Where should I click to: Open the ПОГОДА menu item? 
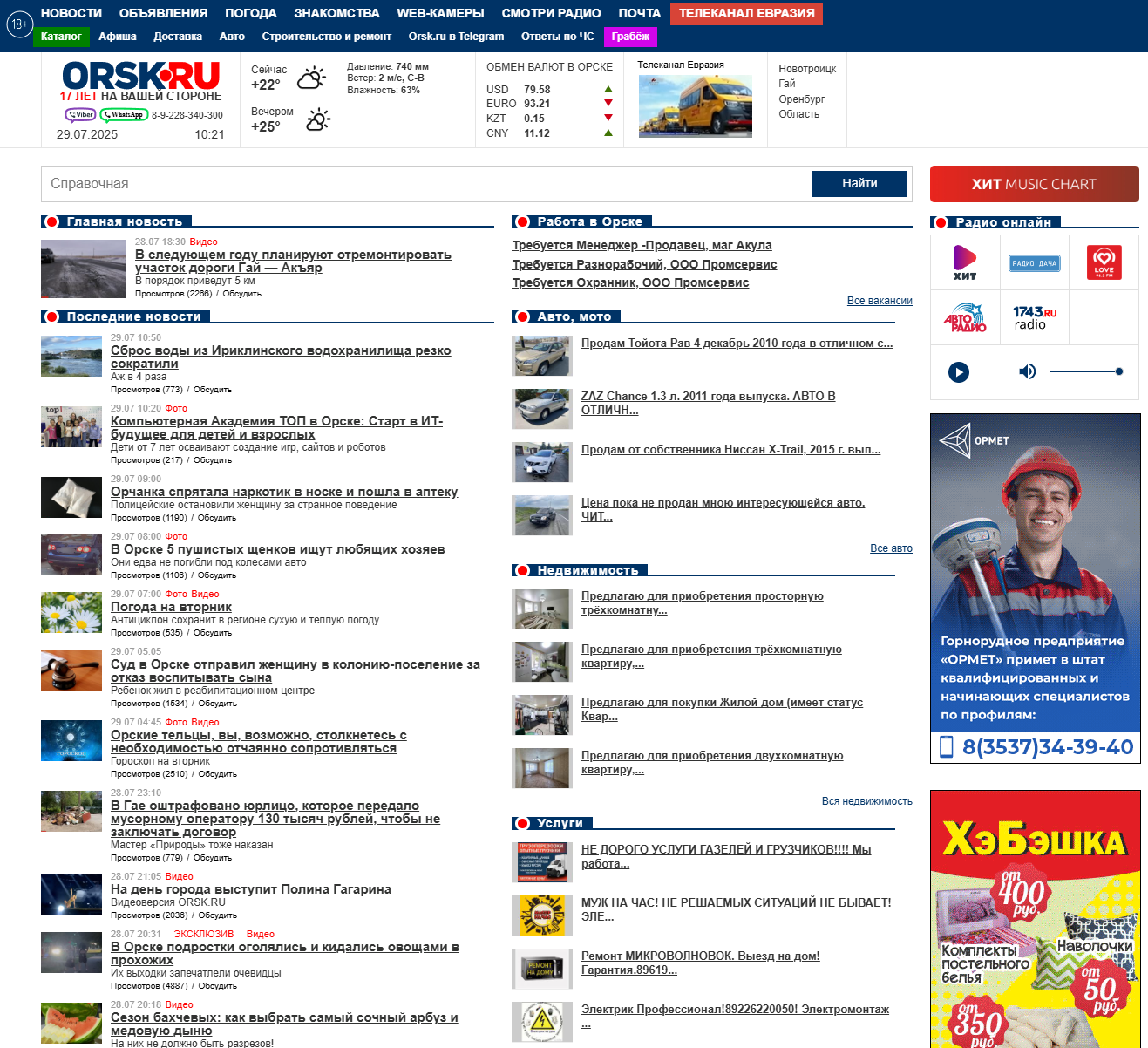click(251, 13)
